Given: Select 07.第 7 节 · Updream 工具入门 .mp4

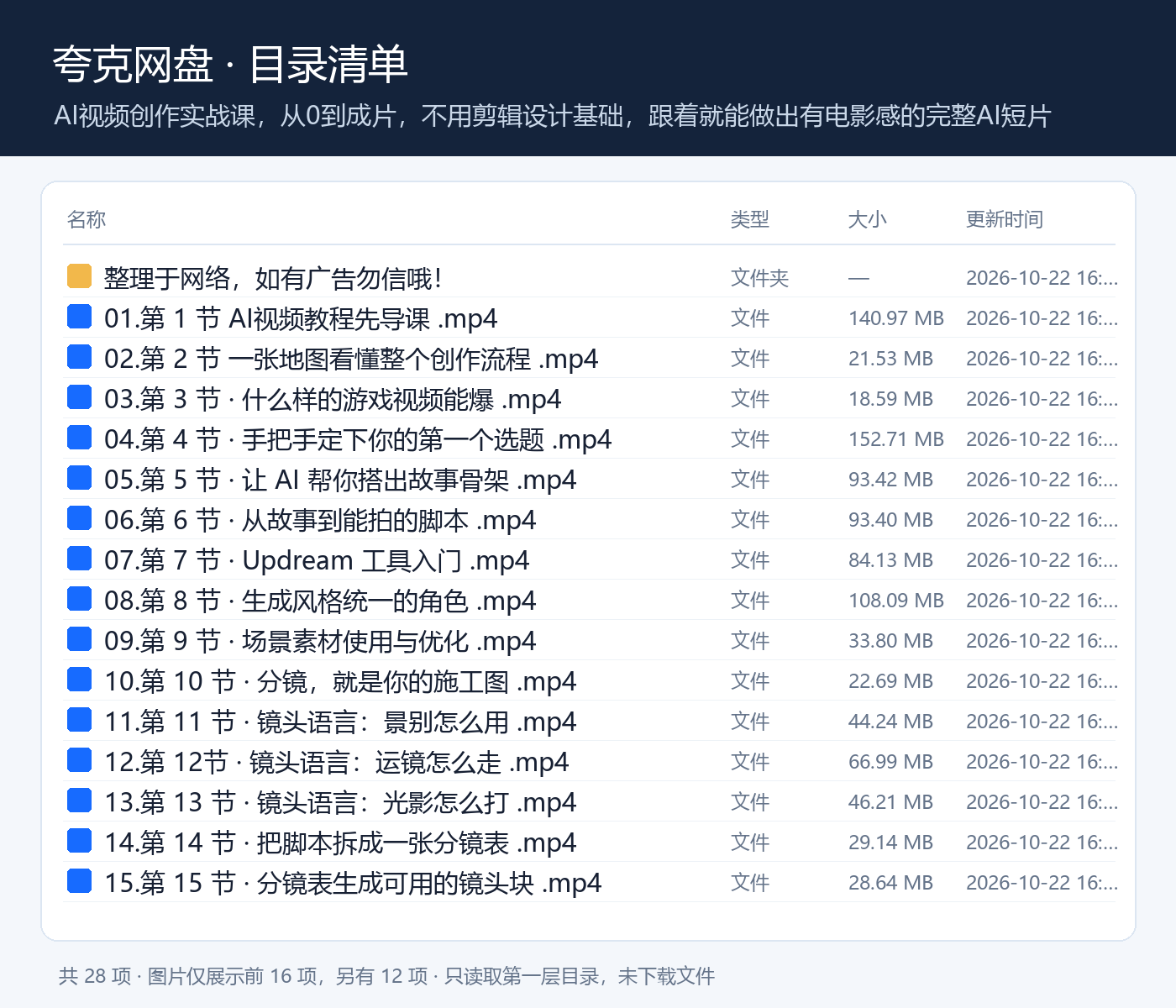Looking at the screenshot, I should (x=317, y=560).
